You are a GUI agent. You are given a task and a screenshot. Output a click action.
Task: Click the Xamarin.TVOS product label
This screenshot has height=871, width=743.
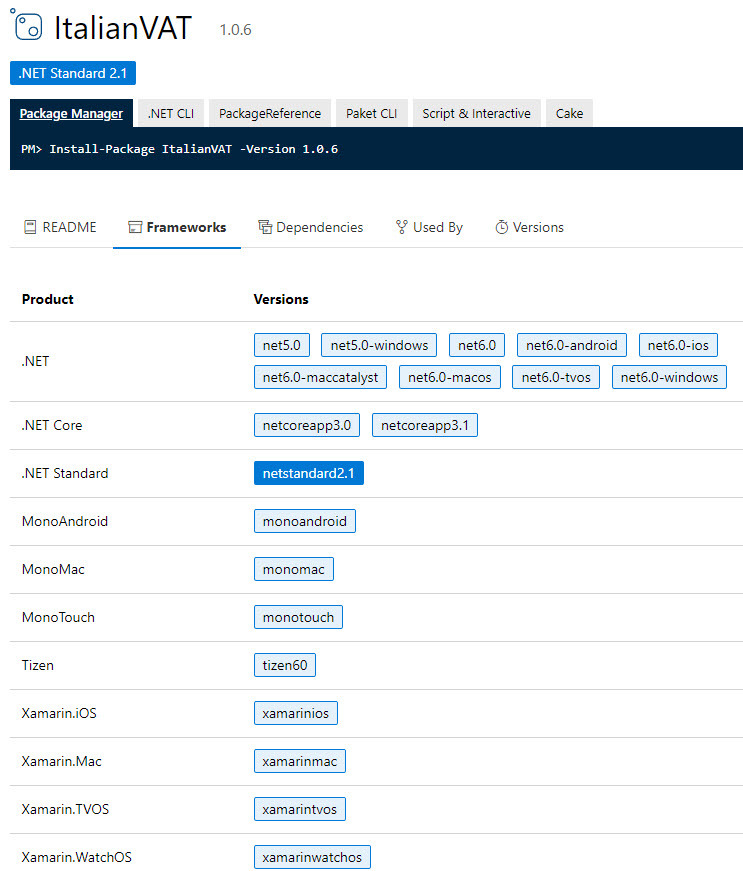(66, 809)
